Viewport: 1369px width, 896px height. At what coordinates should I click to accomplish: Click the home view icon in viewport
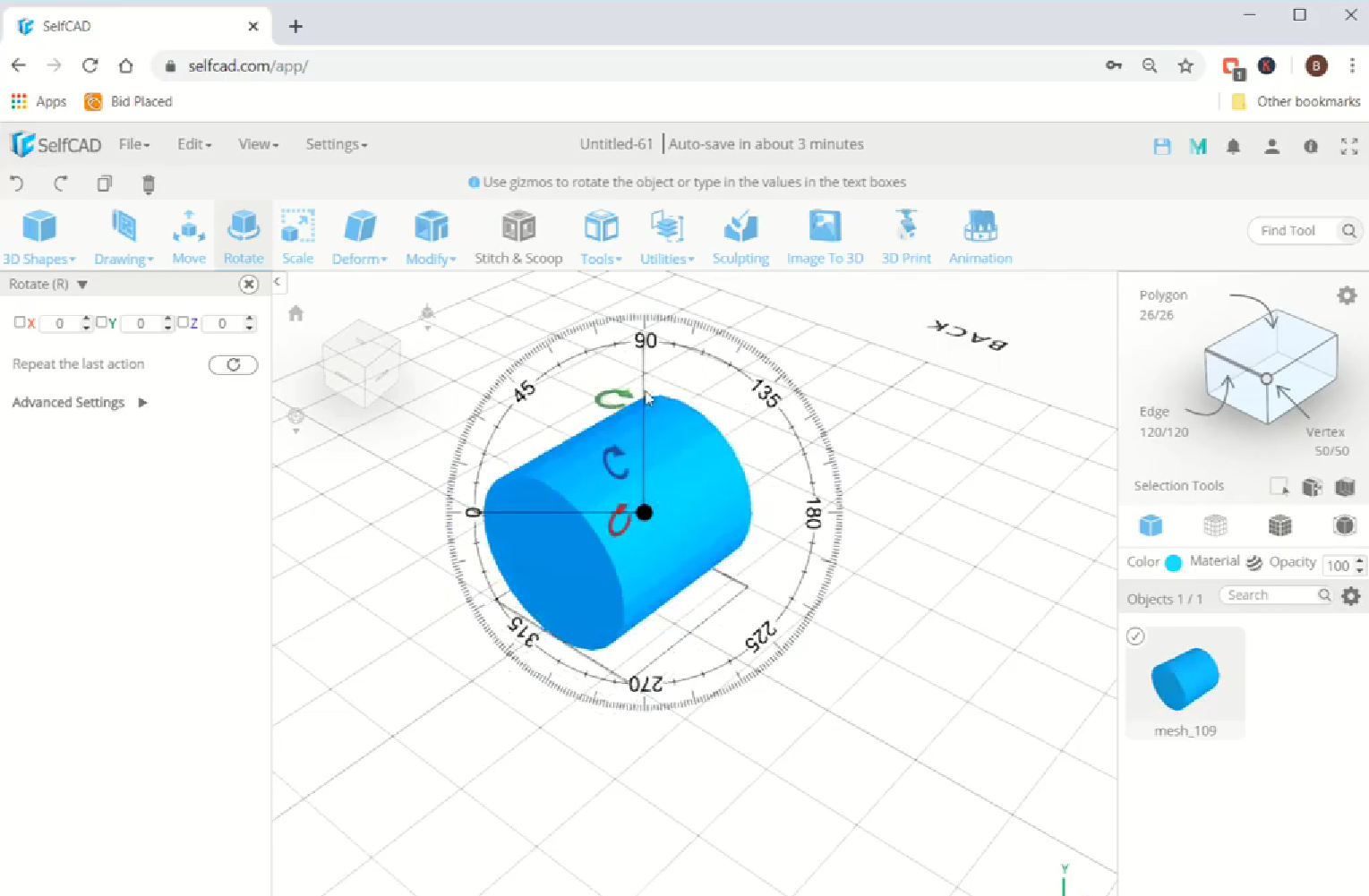[296, 313]
